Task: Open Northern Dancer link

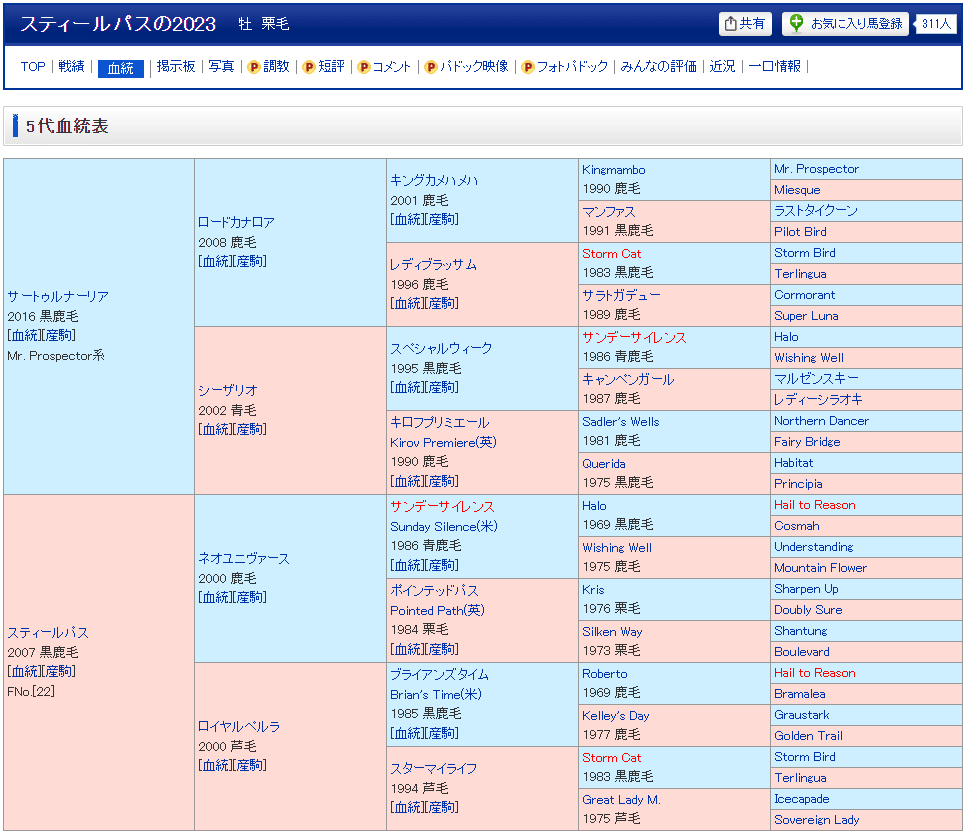Action: click(821, 420)
